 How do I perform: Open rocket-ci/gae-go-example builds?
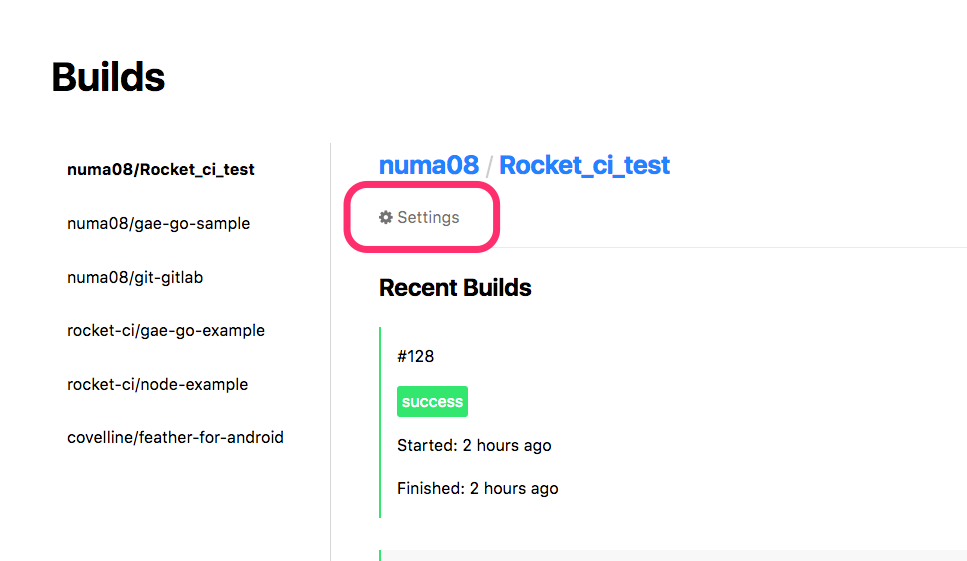[x=166, y=330]
